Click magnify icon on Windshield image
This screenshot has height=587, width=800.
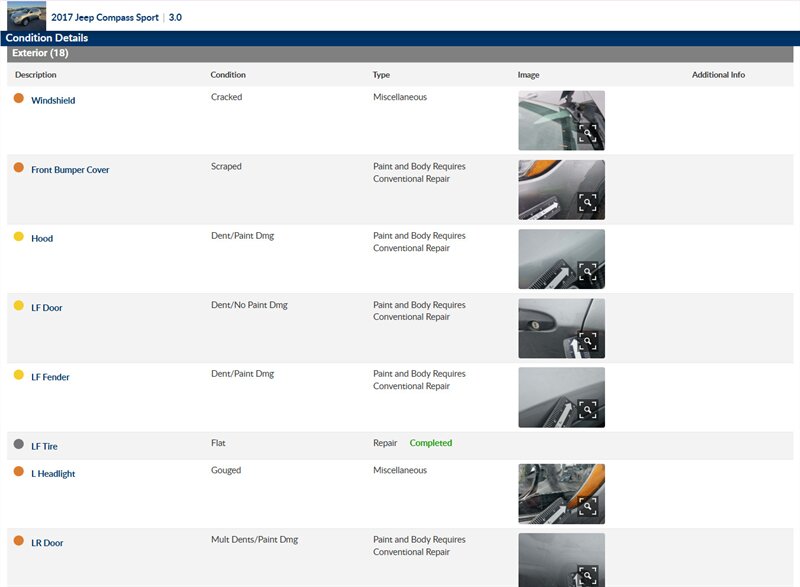588,133
